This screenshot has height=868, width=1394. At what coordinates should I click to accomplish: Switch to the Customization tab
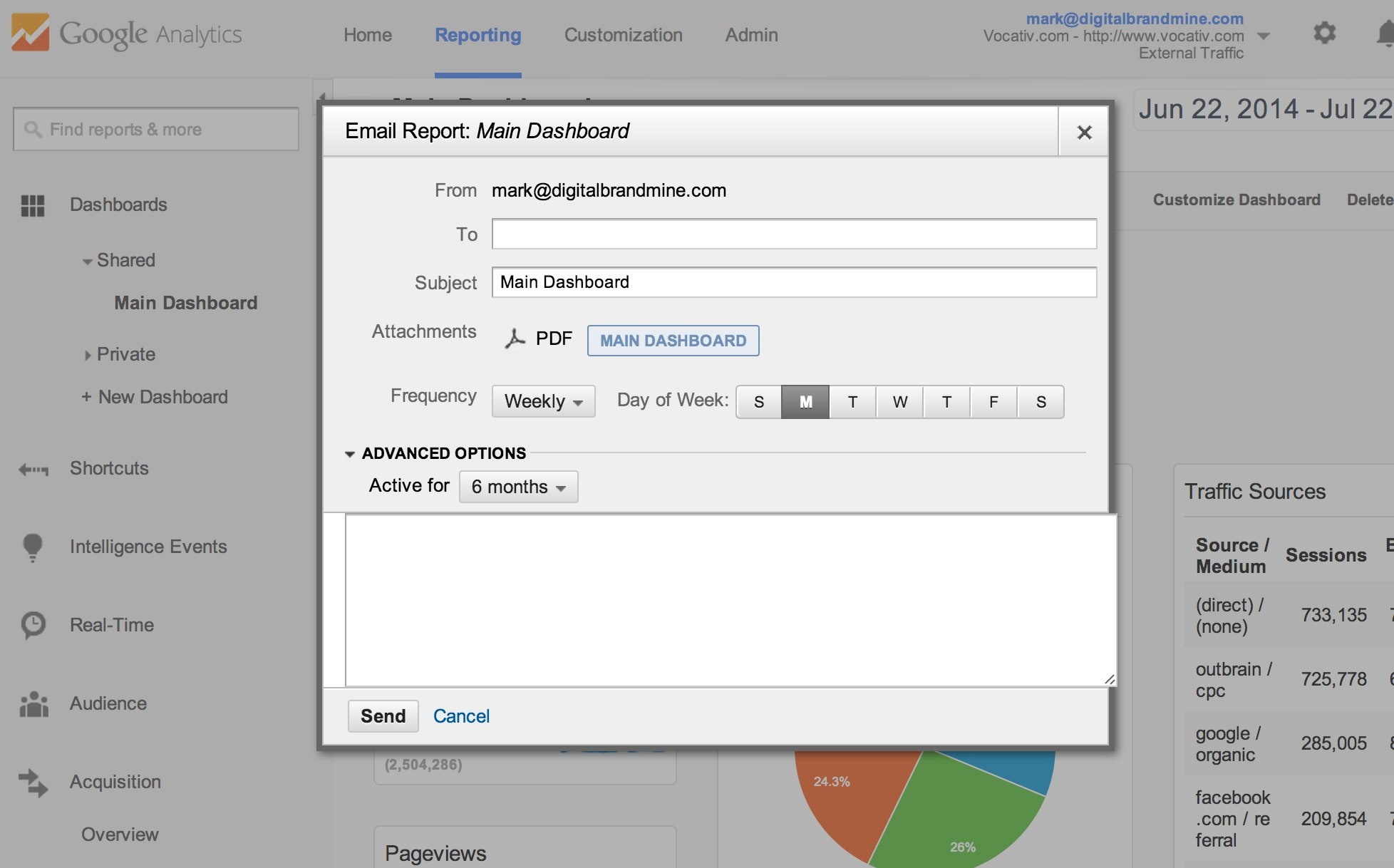click(623, 35)
